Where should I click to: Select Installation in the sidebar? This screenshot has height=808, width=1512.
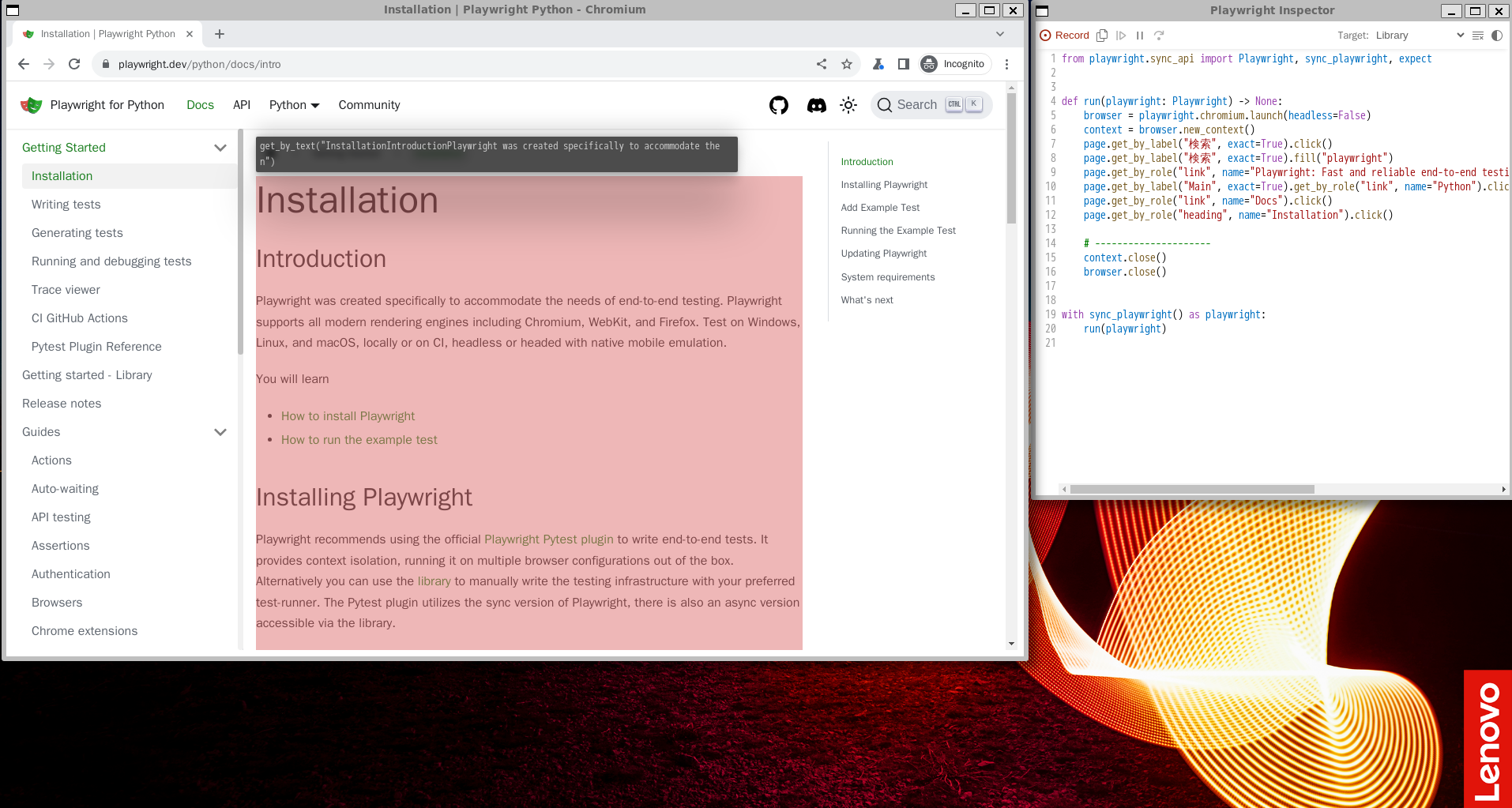tap(130, 176)
